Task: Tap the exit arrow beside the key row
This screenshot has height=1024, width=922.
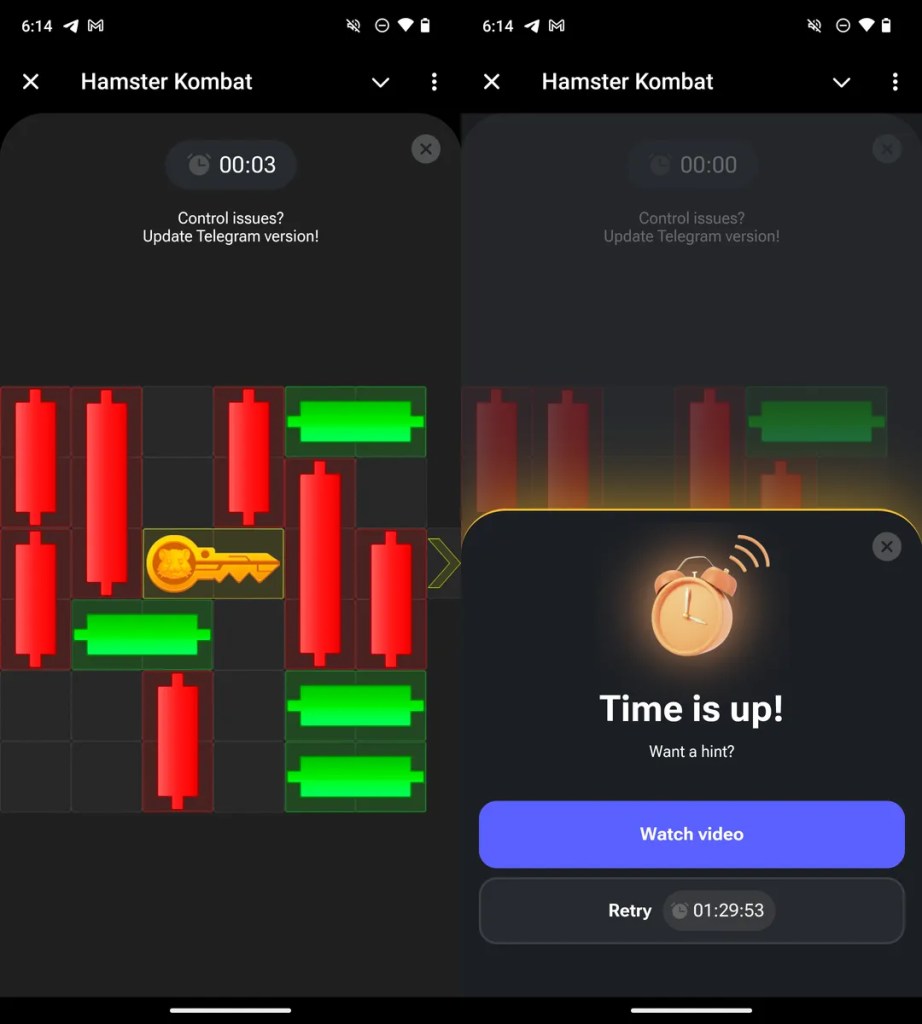Action: [x=444, y=563]
